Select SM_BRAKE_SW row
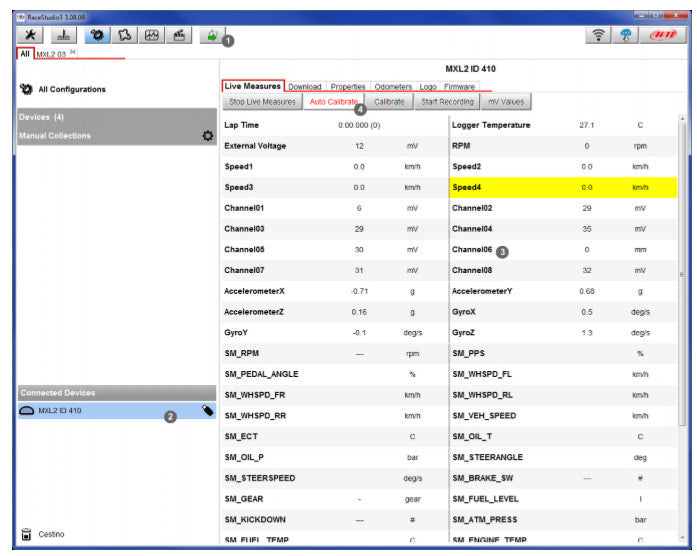This screenshot has width=697, height=556. [x=563, y=478]
